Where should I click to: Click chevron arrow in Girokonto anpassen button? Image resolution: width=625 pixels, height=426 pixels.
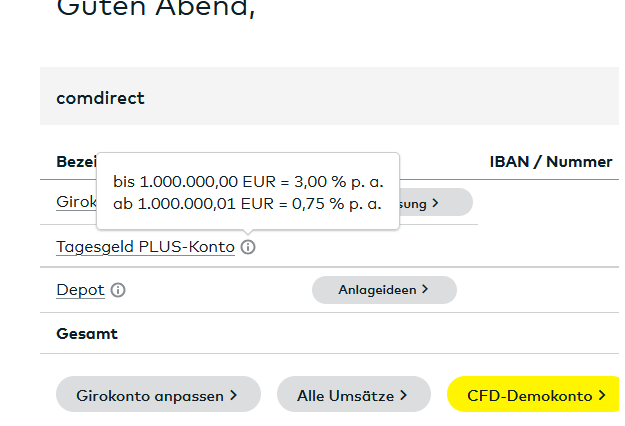tap(233, 395)
